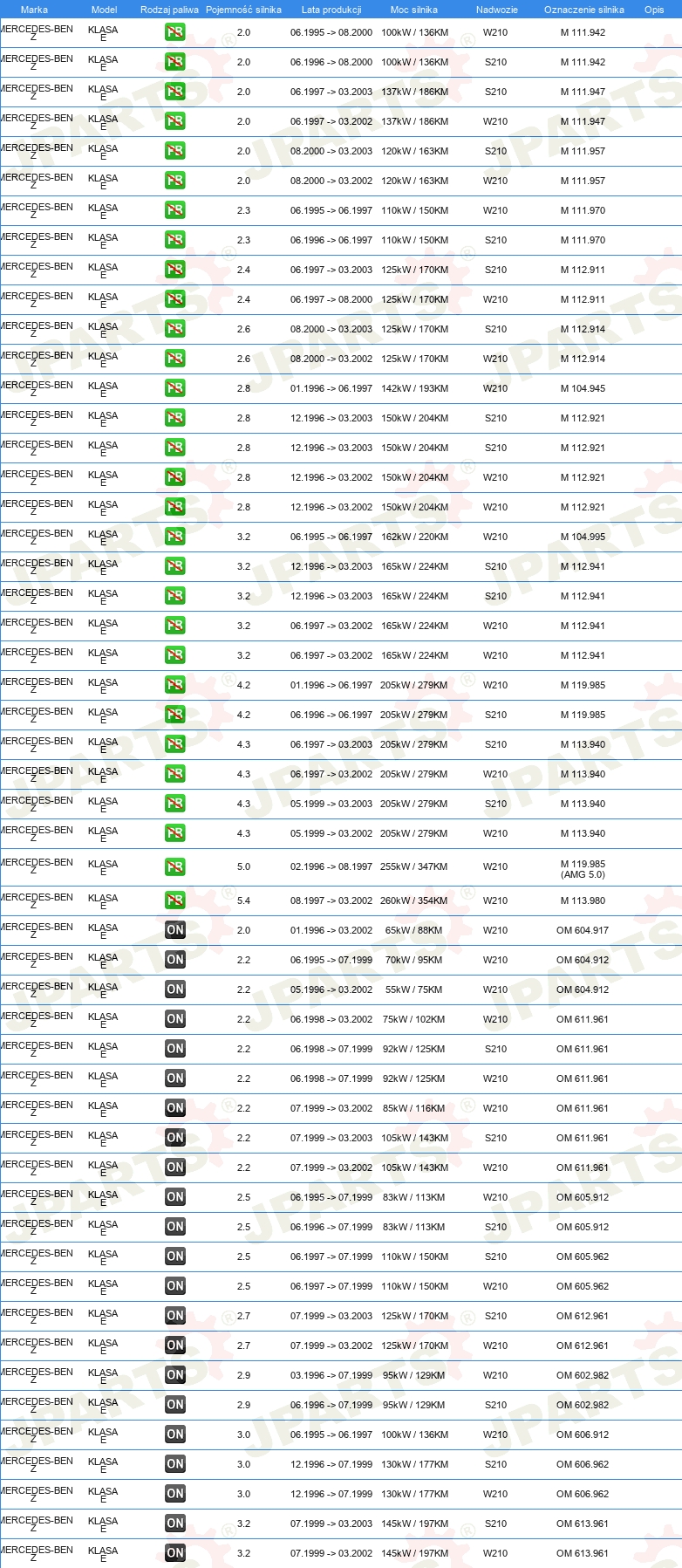The image size is (682, 1568).
Task: Click diesel ON icon in 55kW / 75KM row
Action: pyautogui.click(x=175, y=990)
